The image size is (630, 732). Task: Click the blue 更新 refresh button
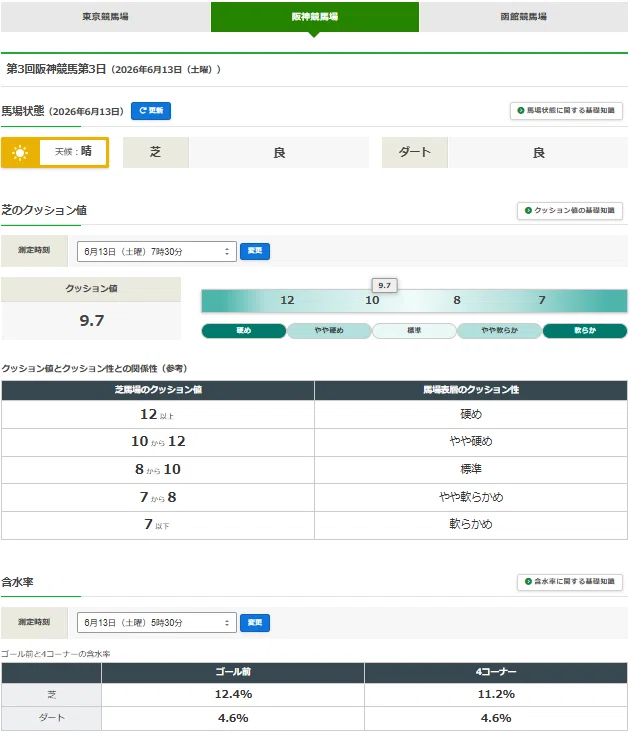[151, 111]
